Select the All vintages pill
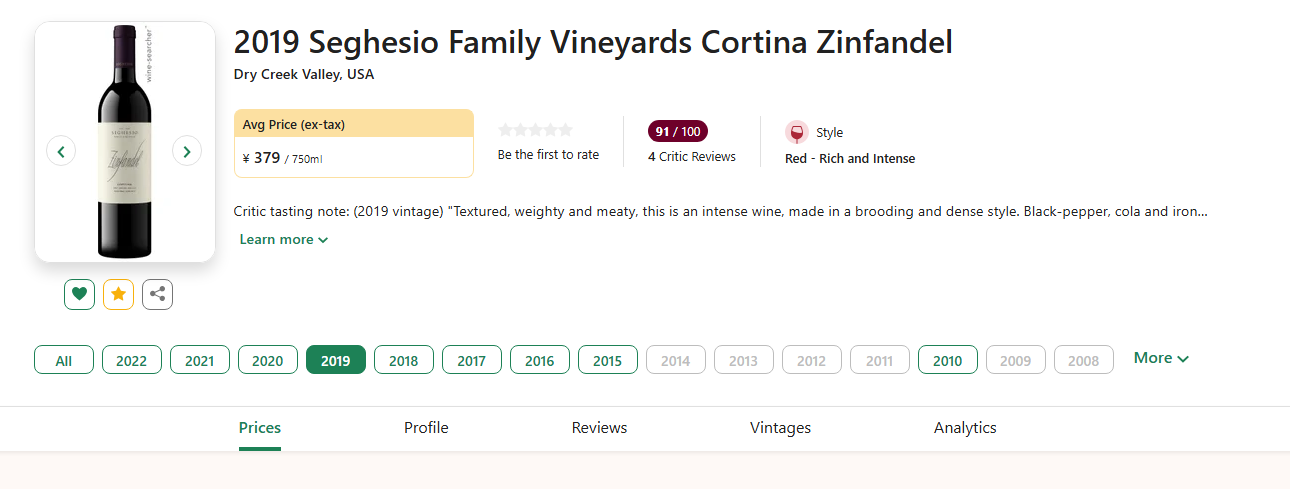The height and width of the screenshot is (489, 1290). [64, 360]
